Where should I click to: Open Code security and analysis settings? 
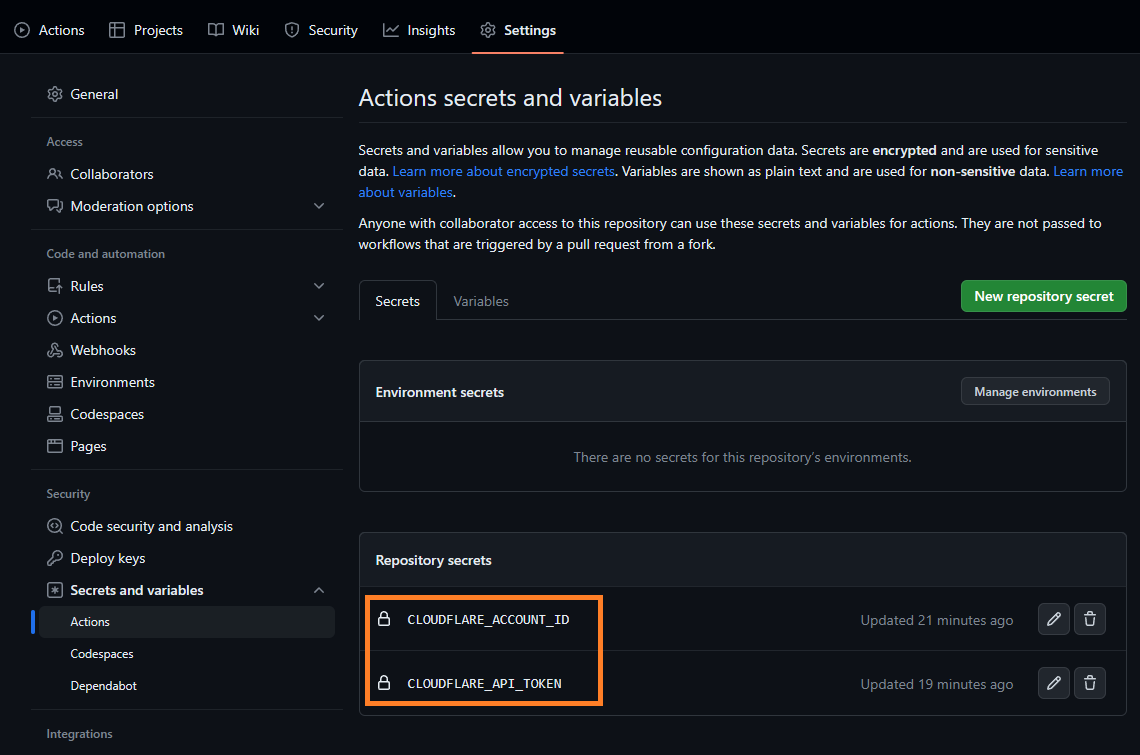[x=151, y=526]
